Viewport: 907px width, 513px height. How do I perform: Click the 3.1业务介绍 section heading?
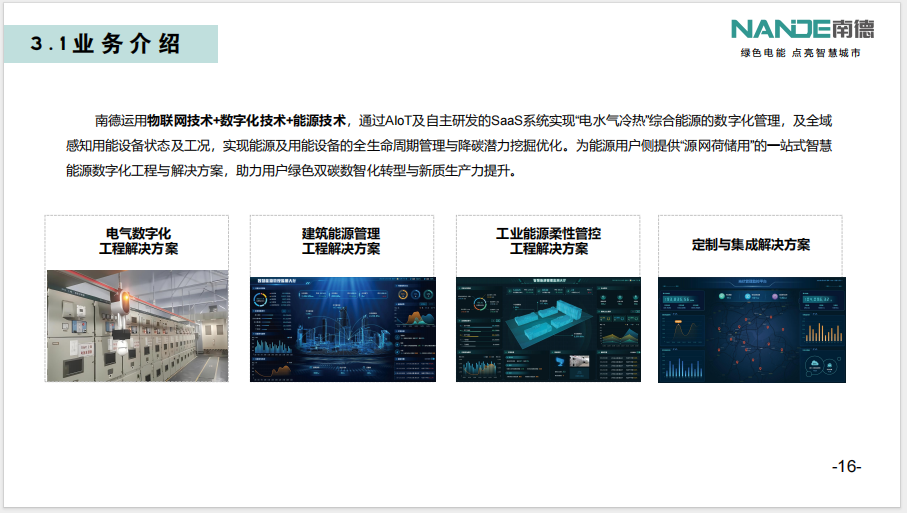[106, 43]
